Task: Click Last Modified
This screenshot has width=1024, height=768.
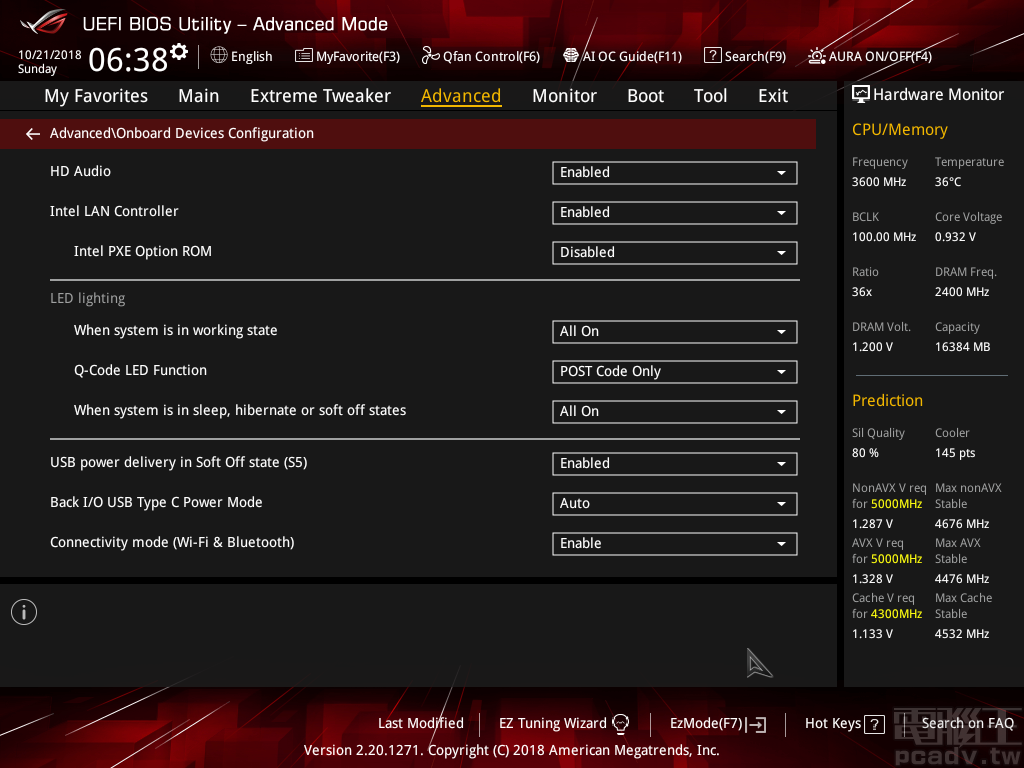Action: point(421,723)
